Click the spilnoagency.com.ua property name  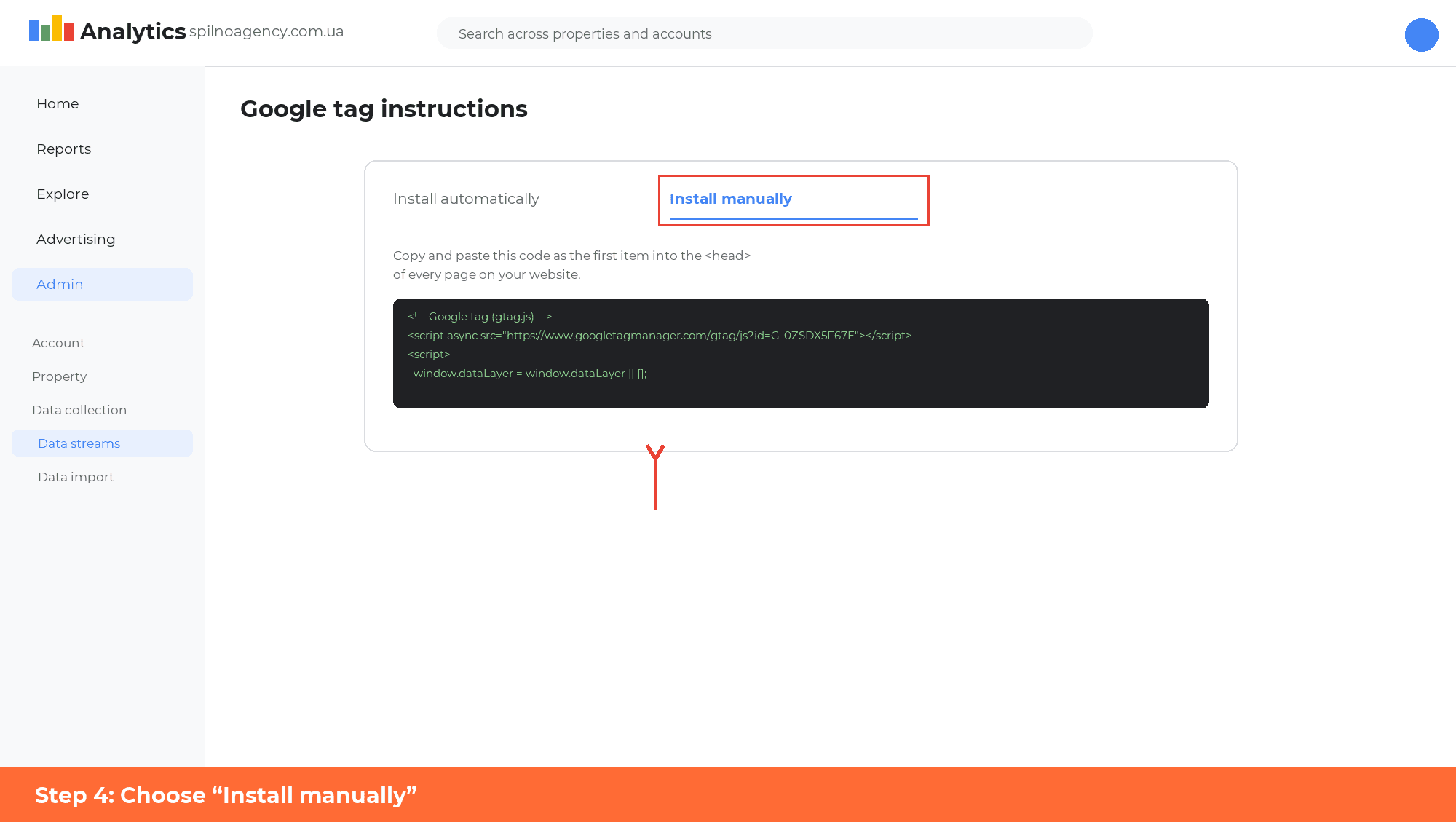pyautogui.click(x=266, y=31)
